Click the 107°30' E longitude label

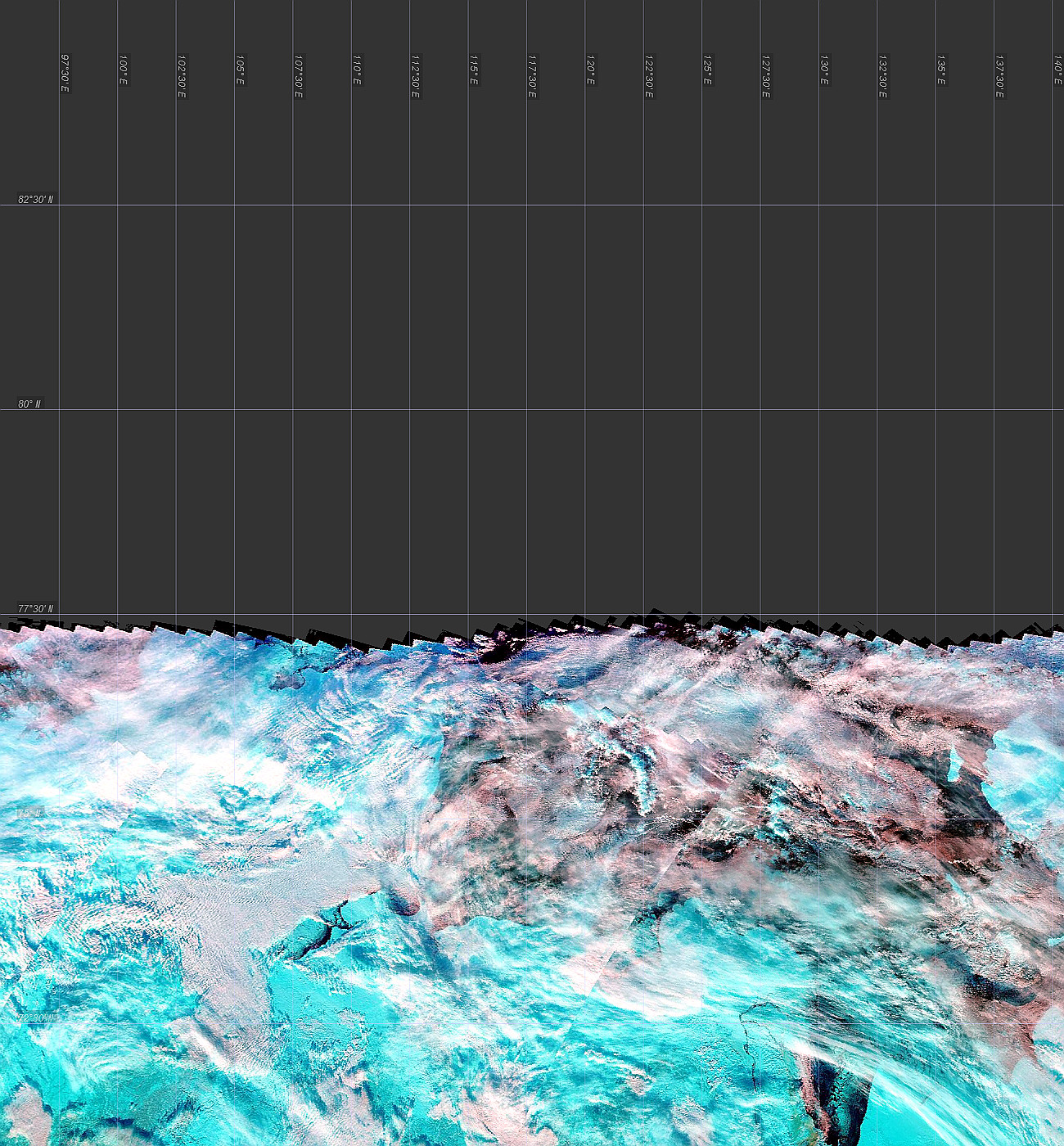click(x=299, y=77)
